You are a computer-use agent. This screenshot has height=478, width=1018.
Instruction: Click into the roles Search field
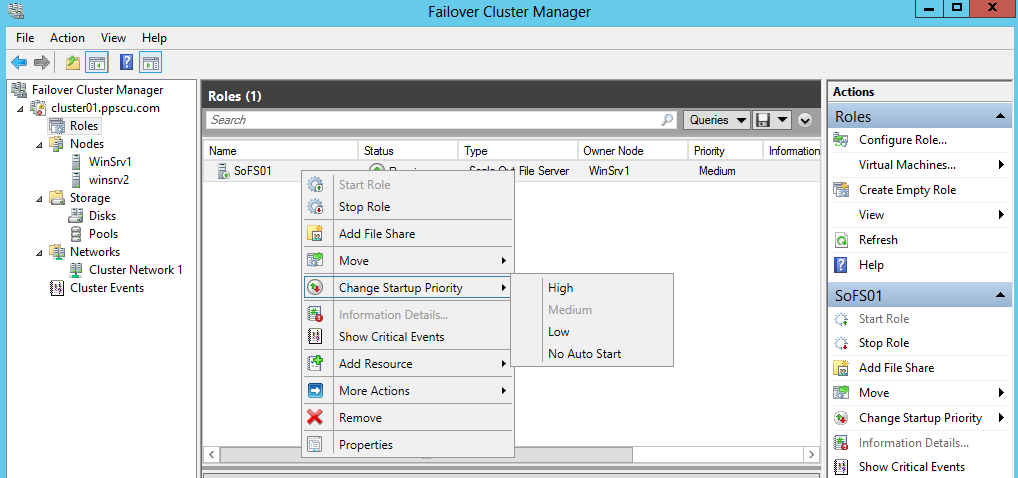[435, 120]
